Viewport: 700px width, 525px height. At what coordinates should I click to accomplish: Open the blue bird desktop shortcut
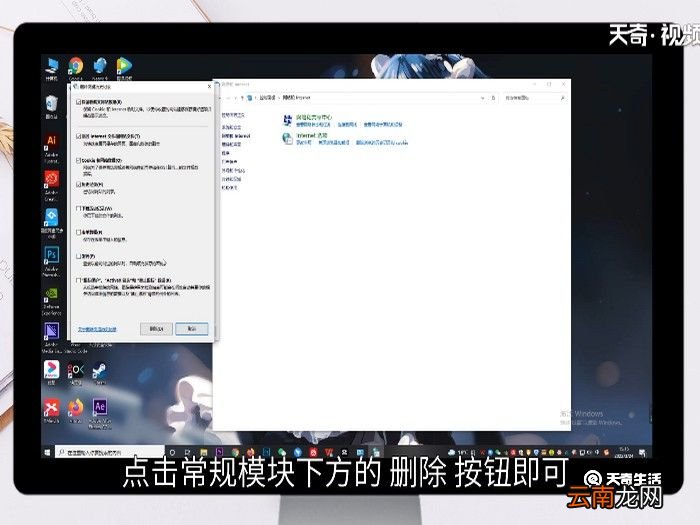tap(100, 69)
